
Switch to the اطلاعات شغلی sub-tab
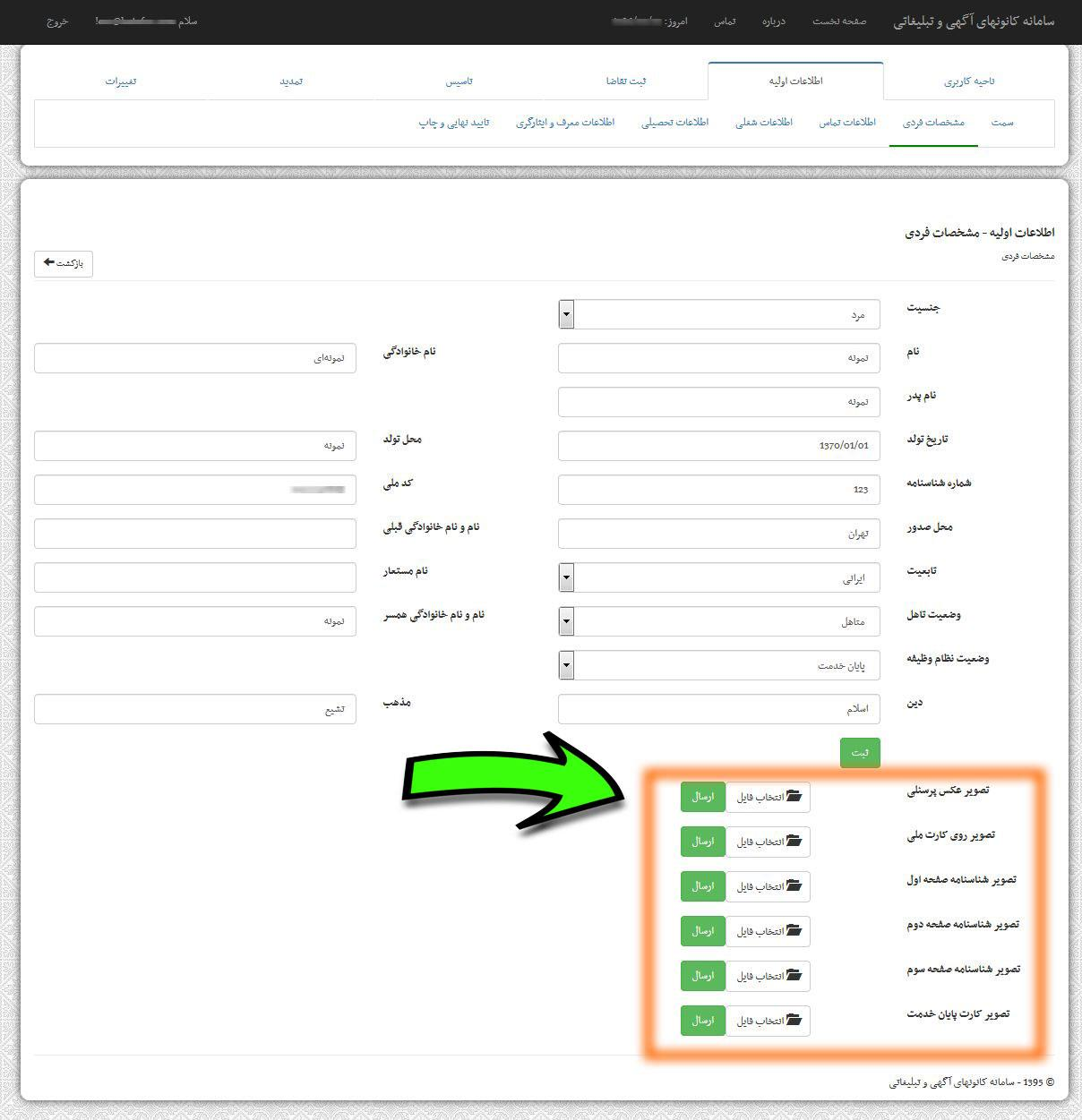coord(764,123)
